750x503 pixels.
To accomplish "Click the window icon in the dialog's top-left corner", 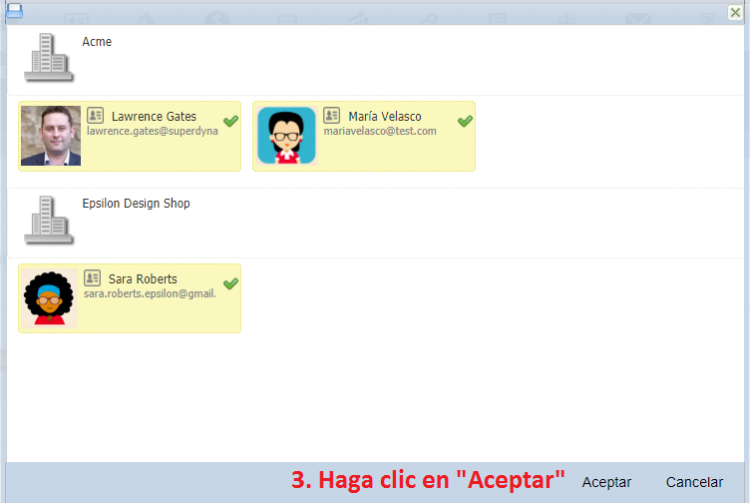I will click(x=14, y=11).
